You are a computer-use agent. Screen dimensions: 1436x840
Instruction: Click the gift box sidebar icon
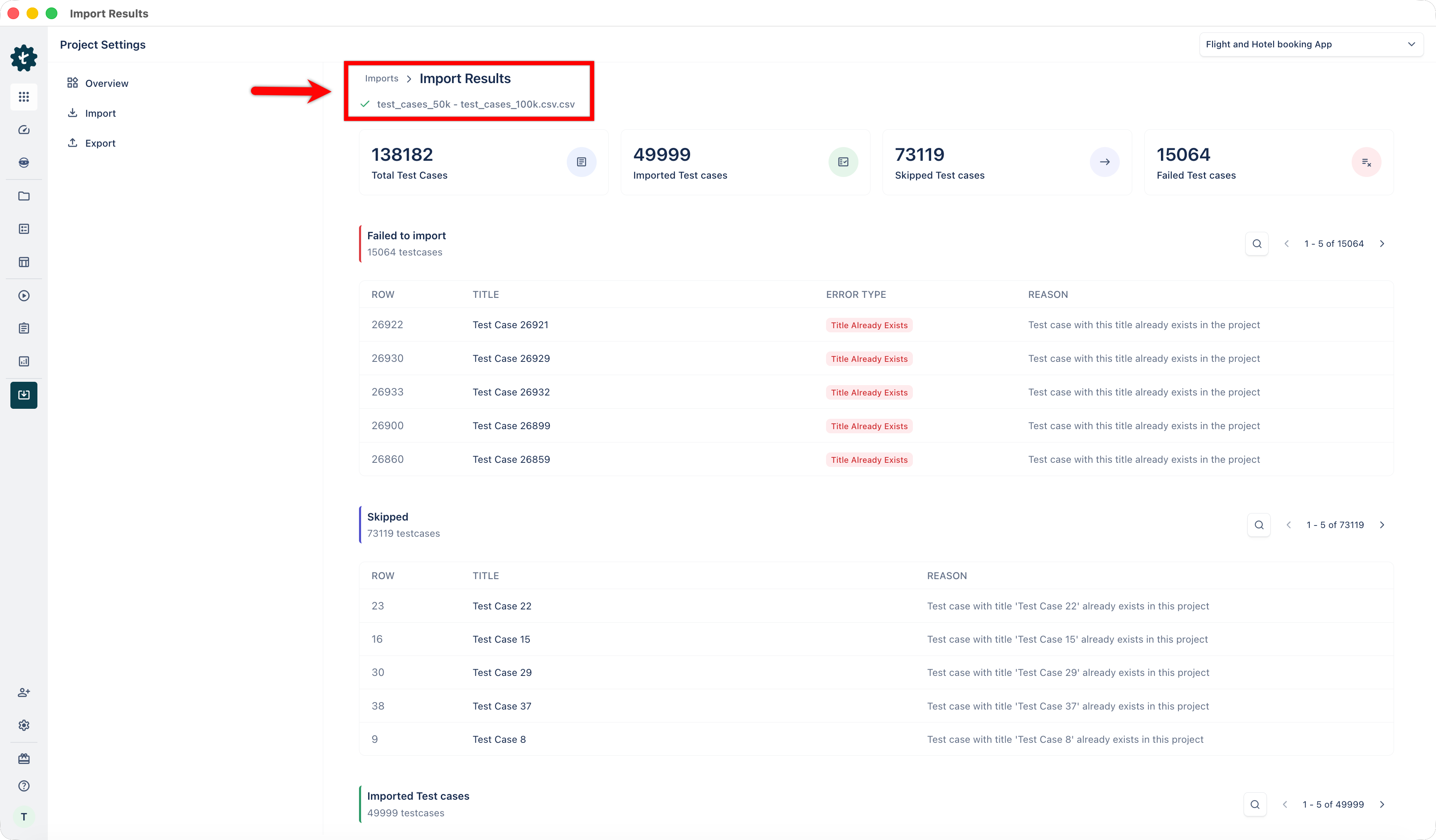tap(23, 759)
